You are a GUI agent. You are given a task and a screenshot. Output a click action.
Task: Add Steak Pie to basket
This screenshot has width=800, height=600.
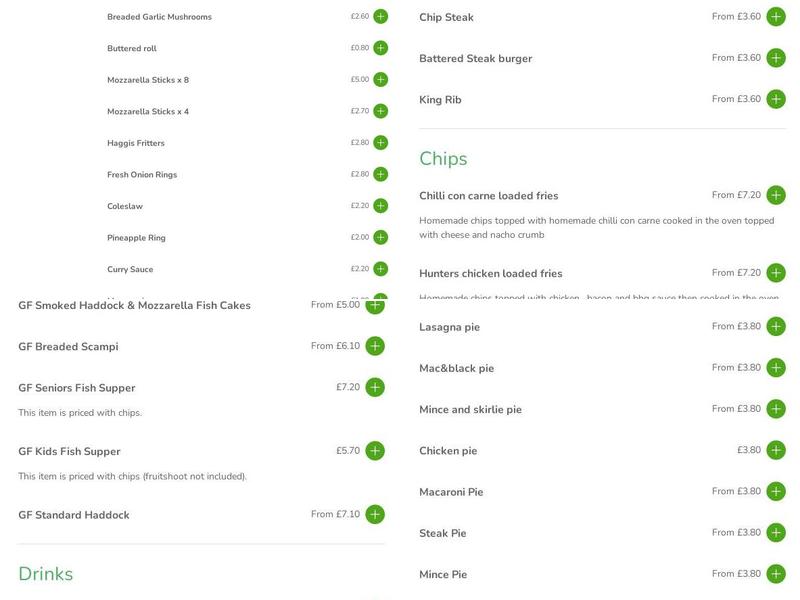pyautogui.click(x=776, y=533)
